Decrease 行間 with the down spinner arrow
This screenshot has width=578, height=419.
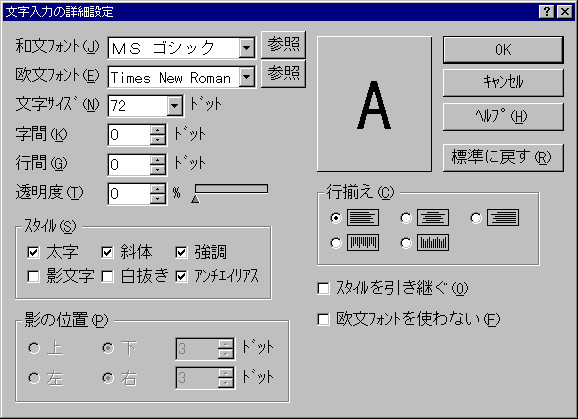pos(157,169)
